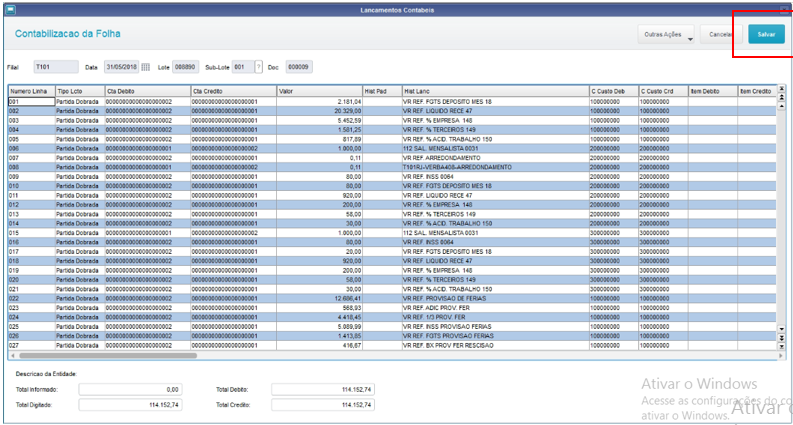This screenshot has width=793, height=425.
Task: Click the Numero Linha column header
Action: 31,92
